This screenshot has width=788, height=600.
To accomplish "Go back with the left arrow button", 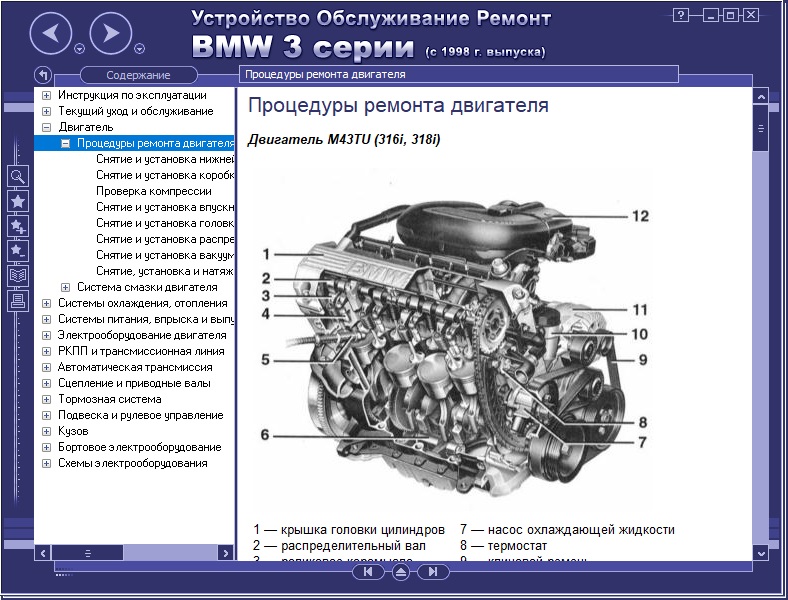I will tap(50, 33).
